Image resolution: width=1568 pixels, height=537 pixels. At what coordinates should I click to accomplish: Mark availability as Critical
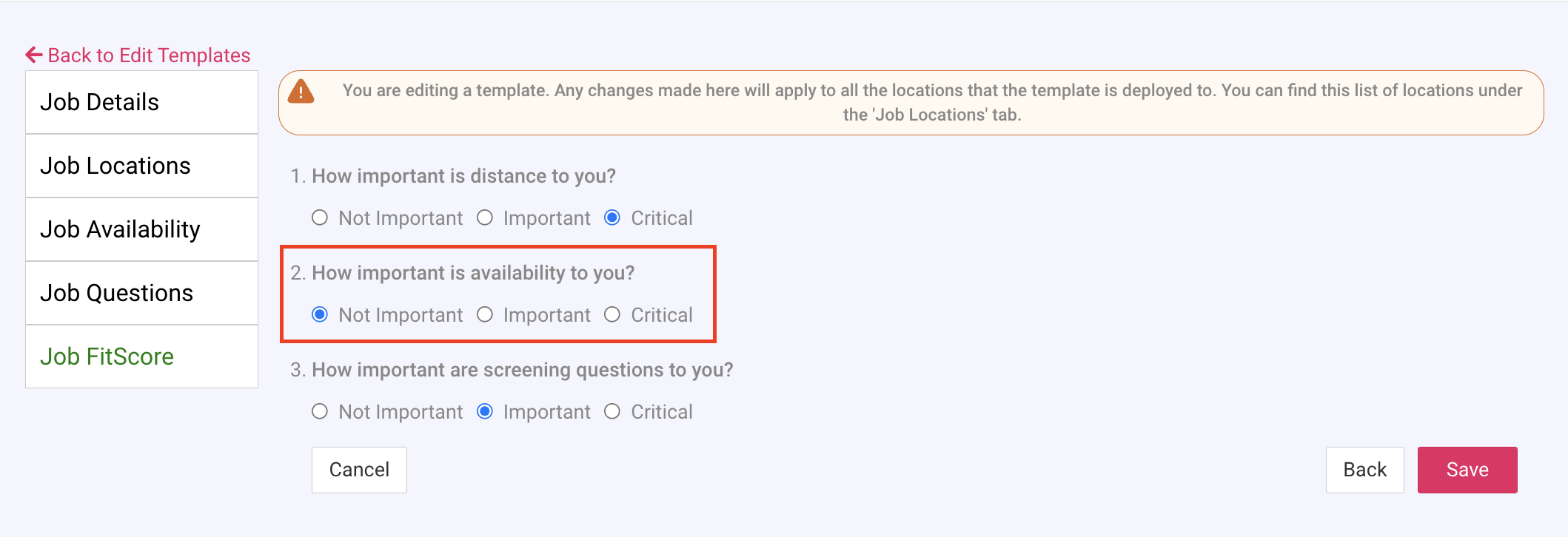point(612,315)
